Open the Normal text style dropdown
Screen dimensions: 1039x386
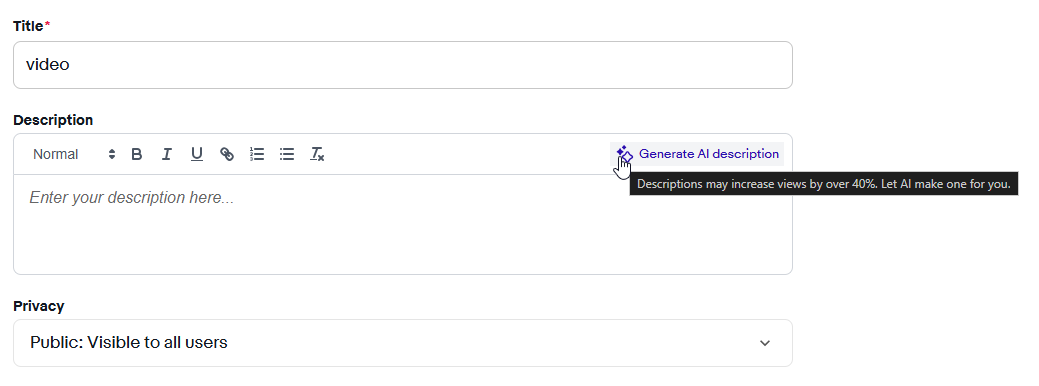point(74,154)
